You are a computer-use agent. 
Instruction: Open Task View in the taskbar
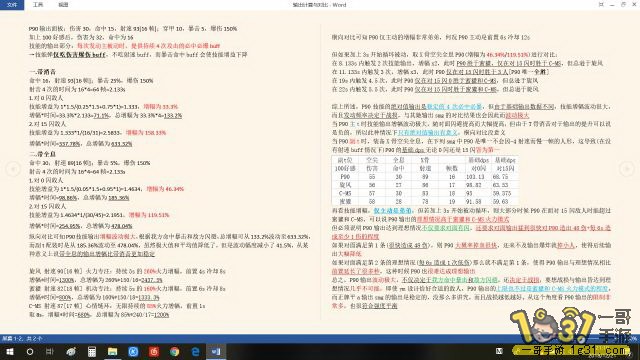coord(50,351)
